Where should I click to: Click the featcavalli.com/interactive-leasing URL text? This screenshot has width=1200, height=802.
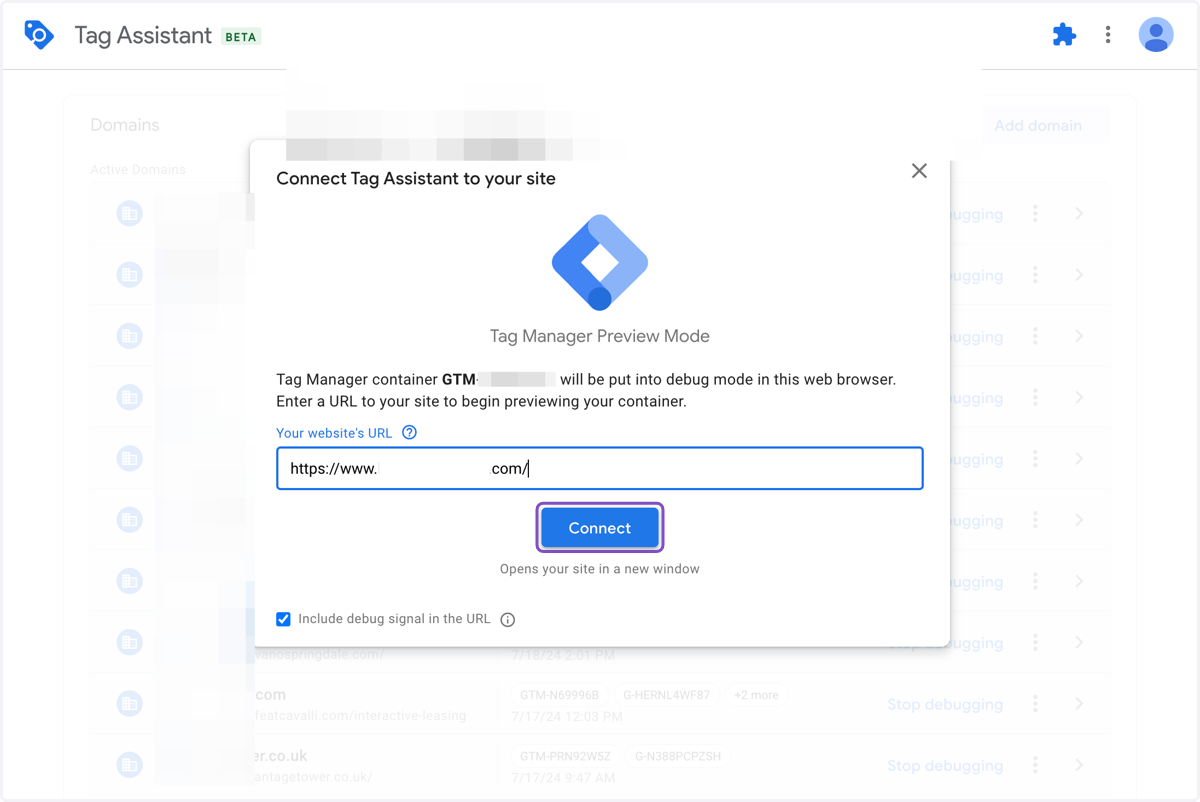361,716
